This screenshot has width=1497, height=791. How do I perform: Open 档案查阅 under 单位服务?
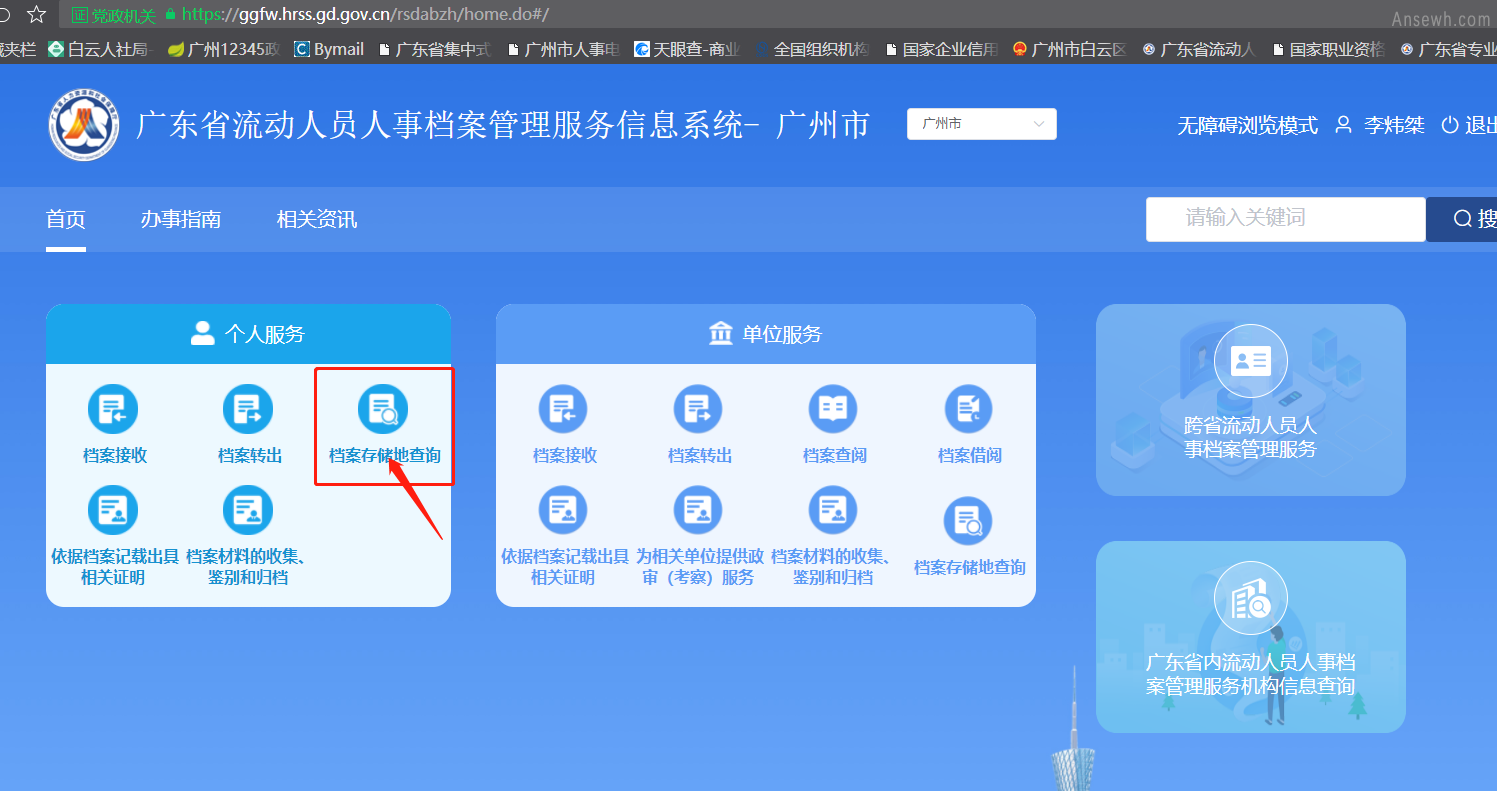pos(834,425)
